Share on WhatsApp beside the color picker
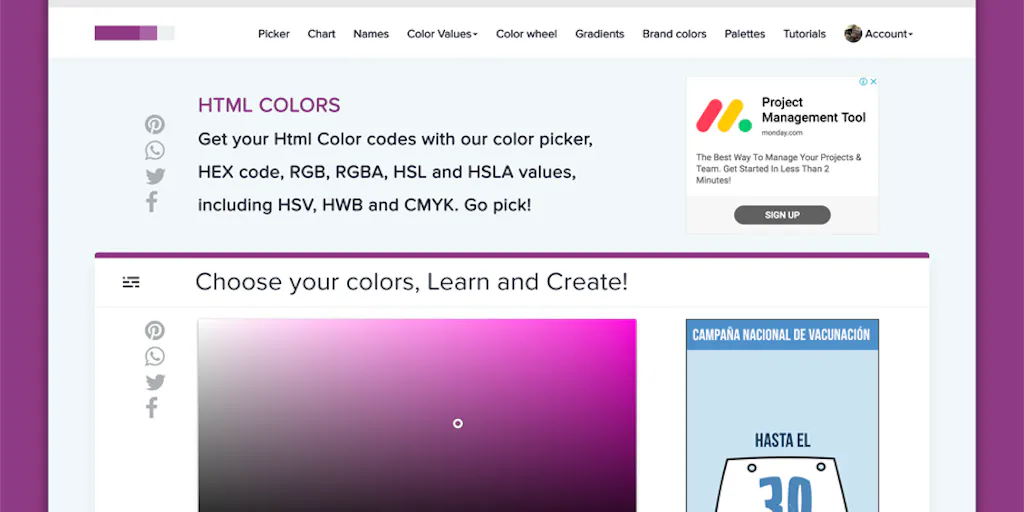This screenshot has width=1024, height=512. [155, 356]
